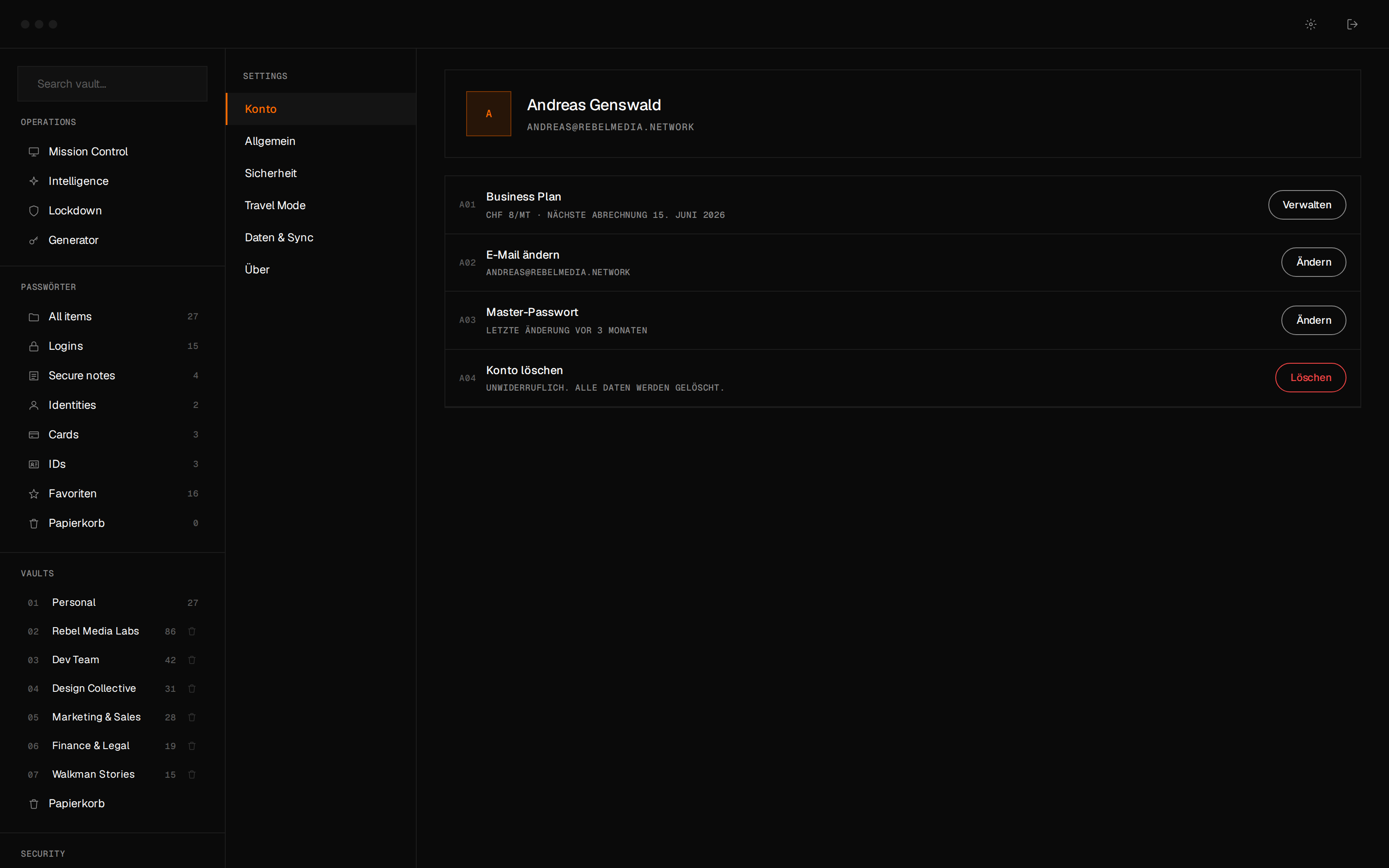Click Verwalten for Business Plan
The height and width of the screenshot is (868, 1389).
pos(1307,205)
